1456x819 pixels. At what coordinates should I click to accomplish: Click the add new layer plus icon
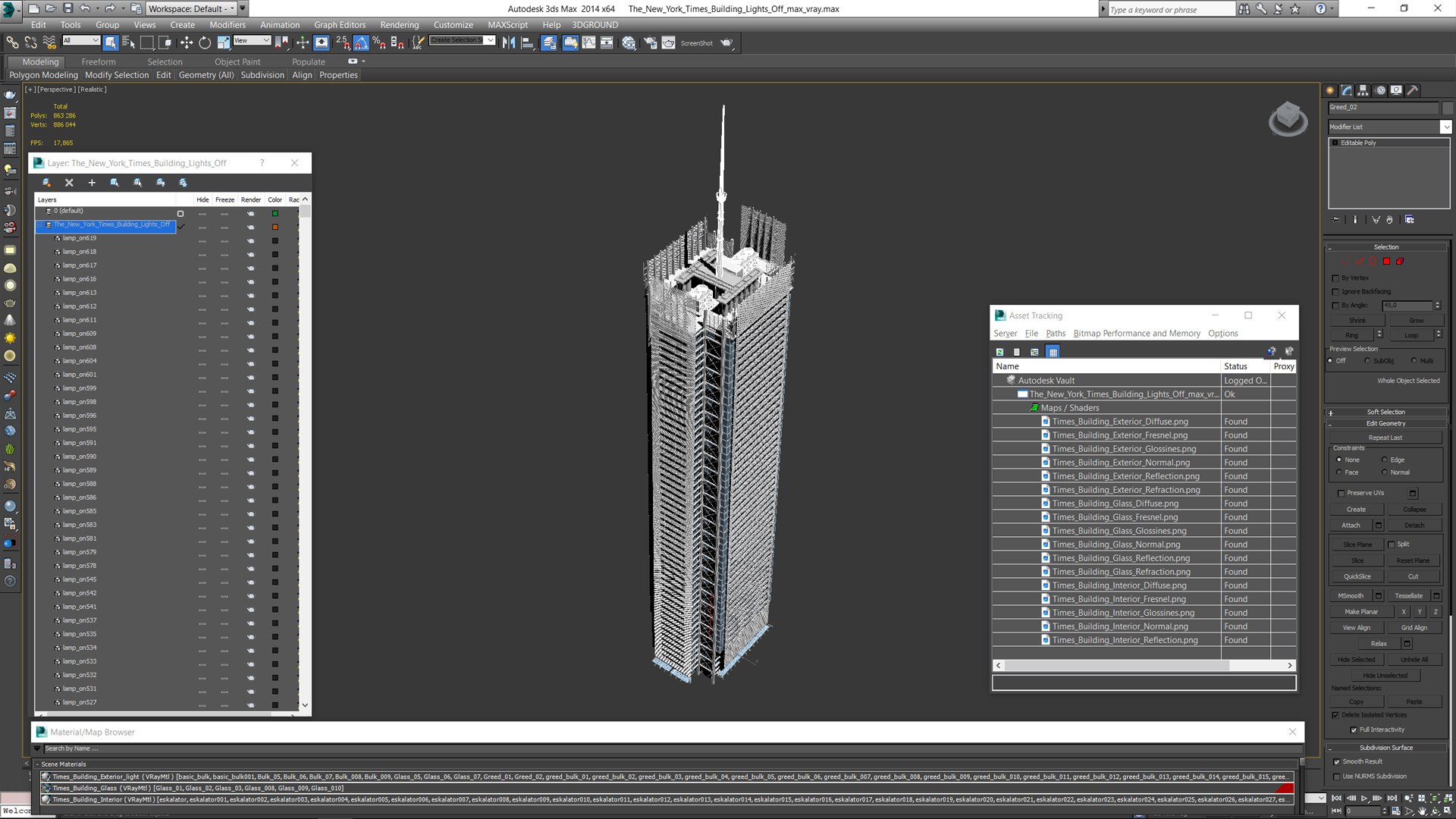[x=92, y=183]
